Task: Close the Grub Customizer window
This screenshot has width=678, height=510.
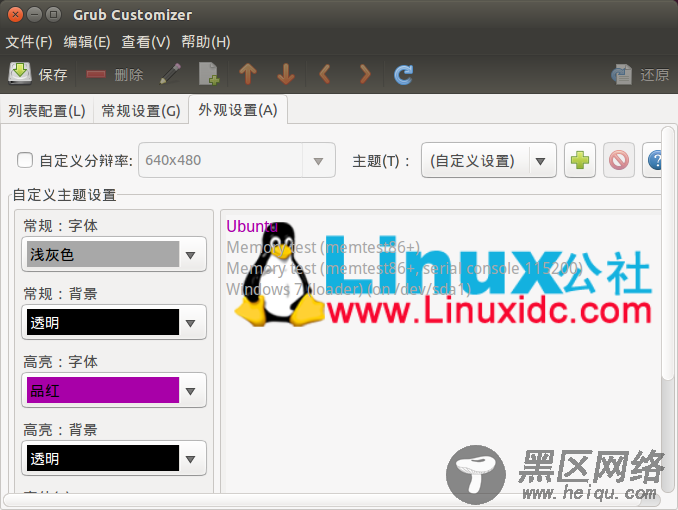Action: click(x=16, y=15)
